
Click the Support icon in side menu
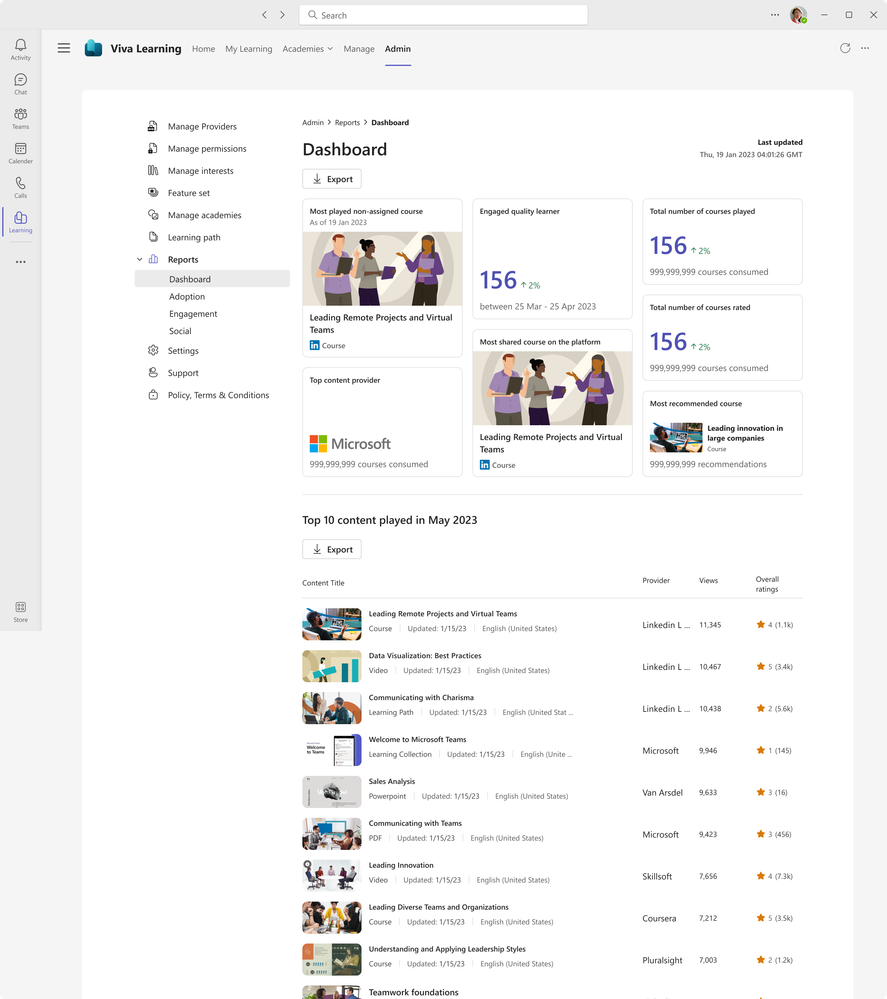tap(153, 373)
